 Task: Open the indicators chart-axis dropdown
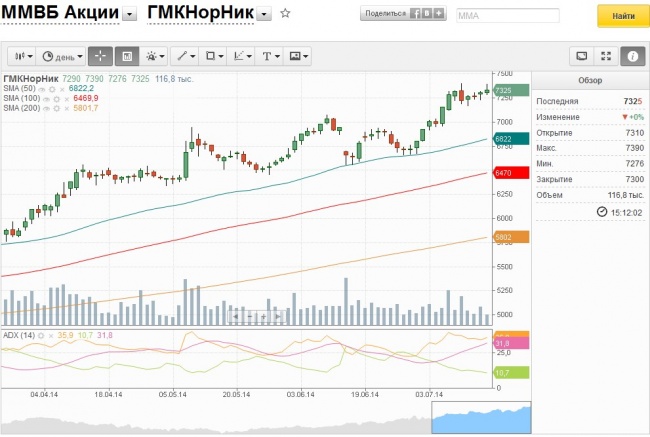point(241,56)
